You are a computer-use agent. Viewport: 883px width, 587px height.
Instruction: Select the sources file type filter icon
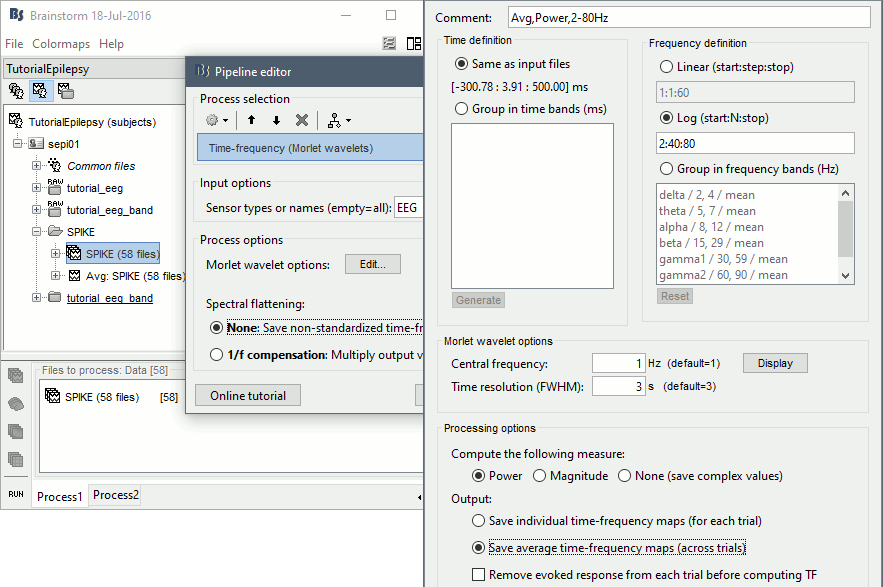[x=16, y=404]
